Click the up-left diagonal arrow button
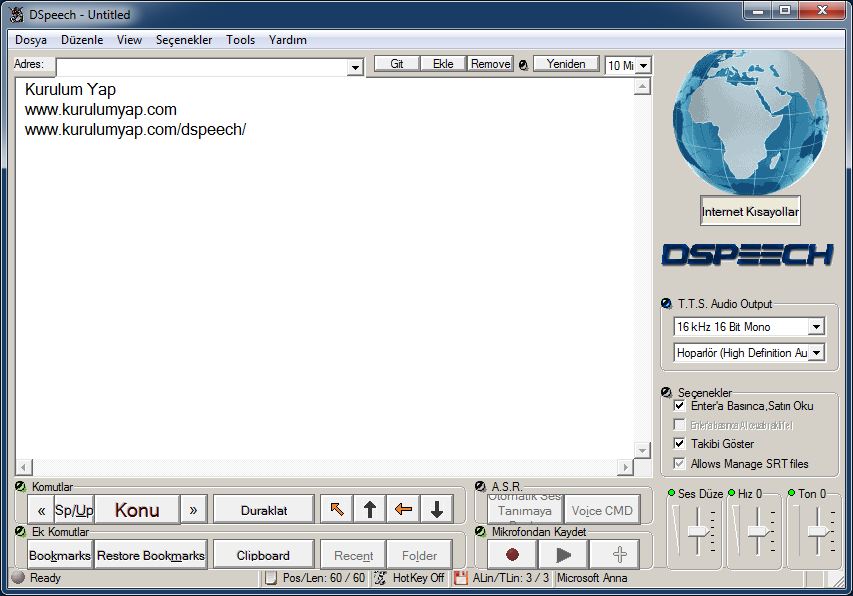This screenshot has width=853, height=596. click(x=337, y=510)
